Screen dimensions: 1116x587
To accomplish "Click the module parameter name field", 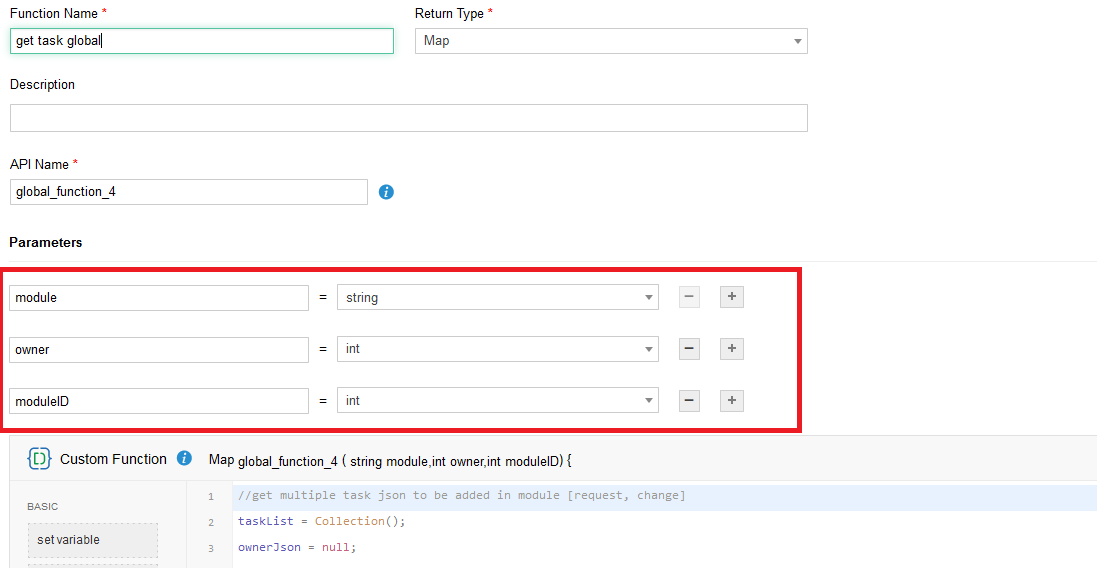I will point(159,297).
